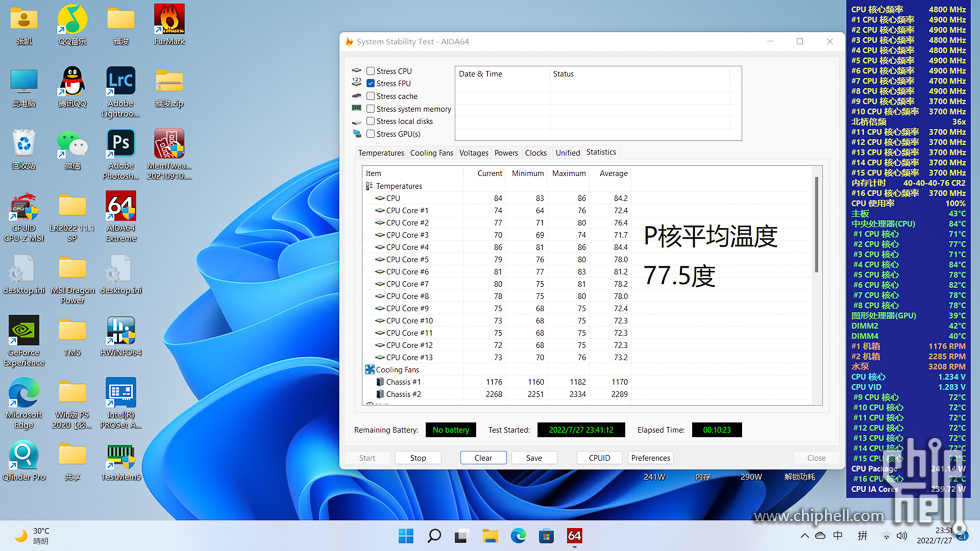Screen dimensions: 980x551
Task: Open the weather widget showing 30°C
Action: 32,536
